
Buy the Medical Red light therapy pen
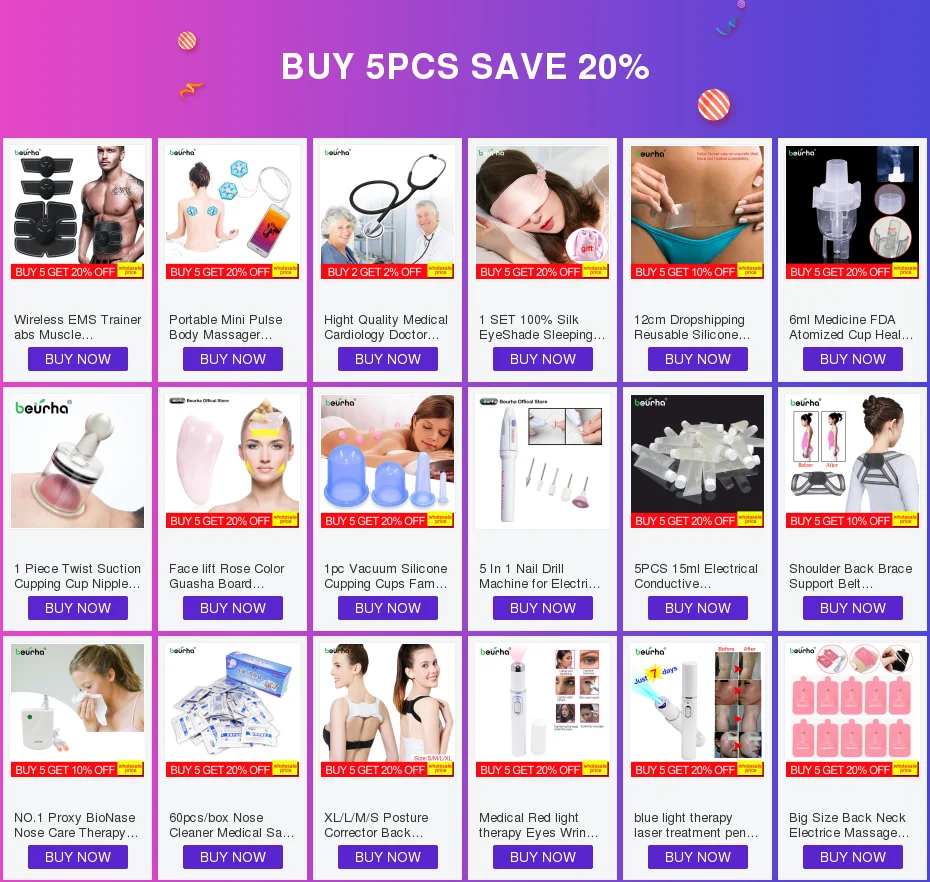(543, 857)
